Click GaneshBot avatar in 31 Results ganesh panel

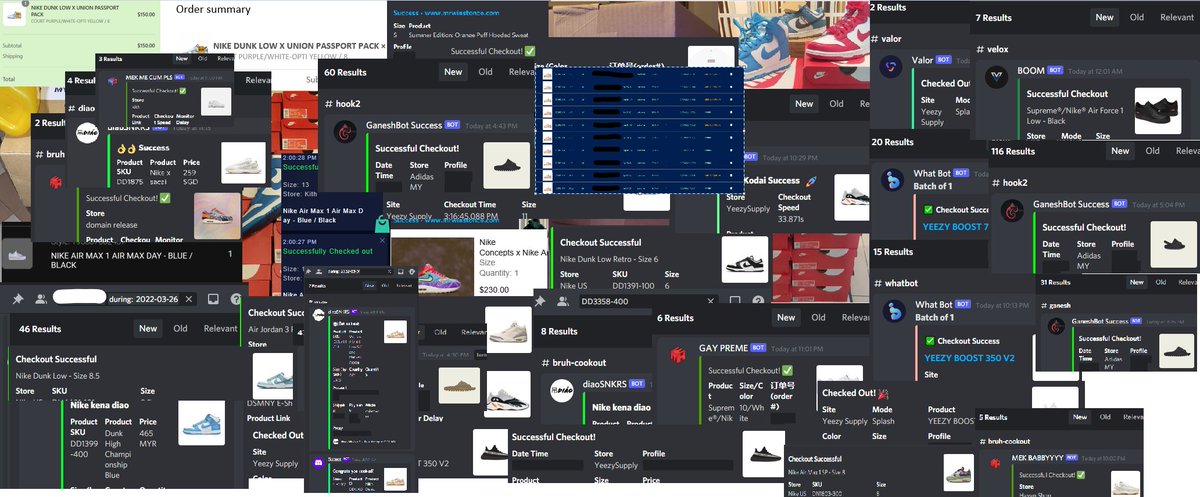[x=1055, y=325]
